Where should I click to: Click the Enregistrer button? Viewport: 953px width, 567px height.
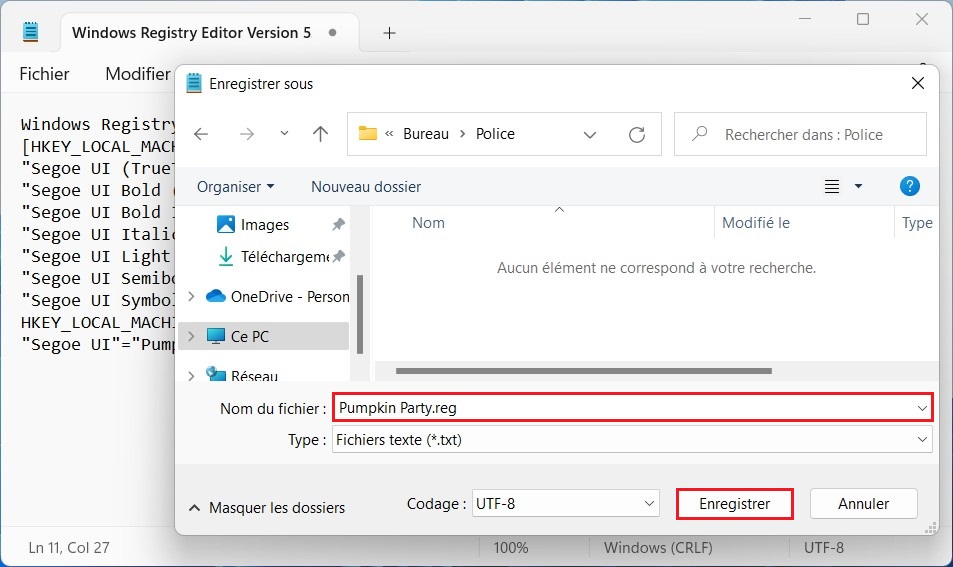coord(735,504)
